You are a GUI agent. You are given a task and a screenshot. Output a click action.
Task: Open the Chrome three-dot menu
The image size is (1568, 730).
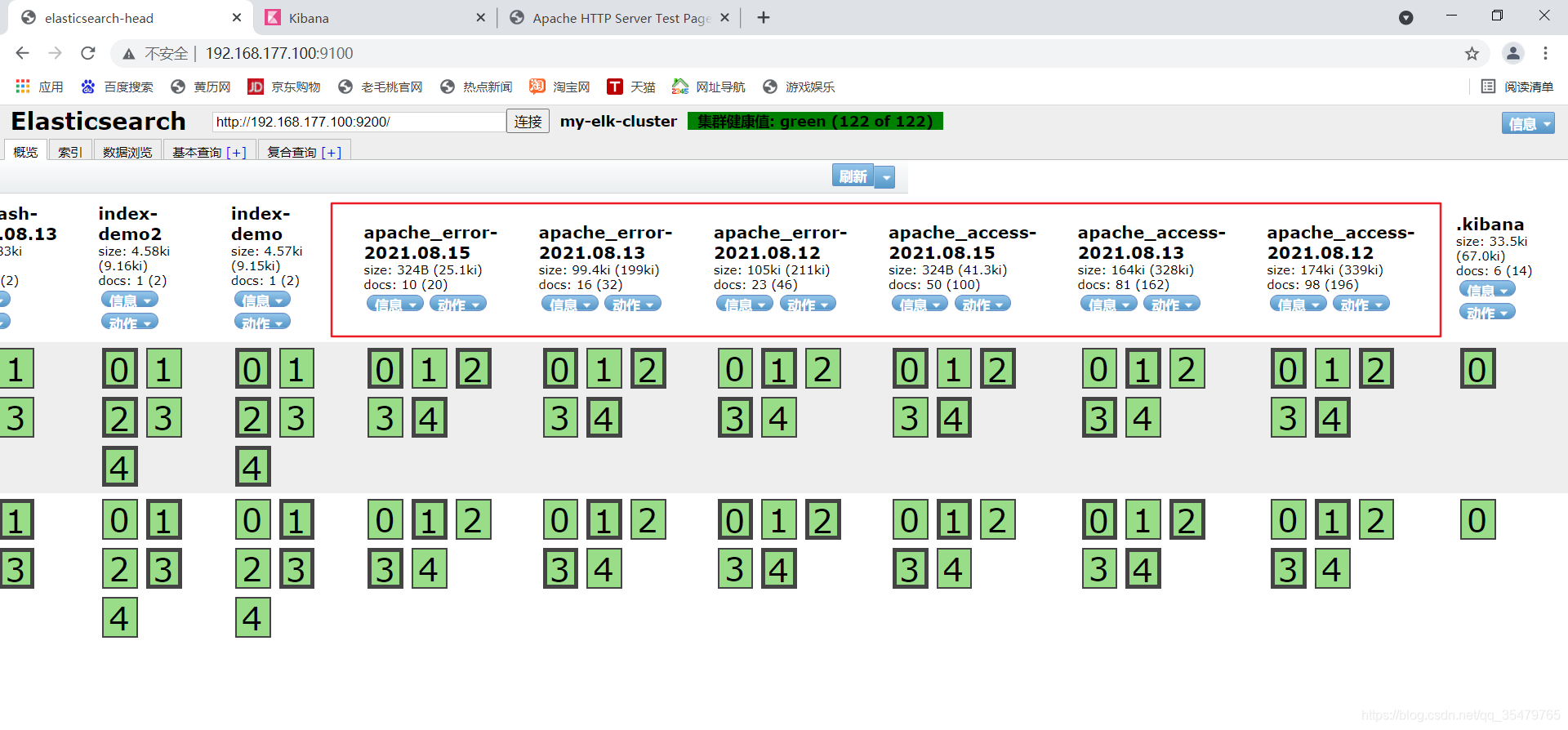[1545, 53]
